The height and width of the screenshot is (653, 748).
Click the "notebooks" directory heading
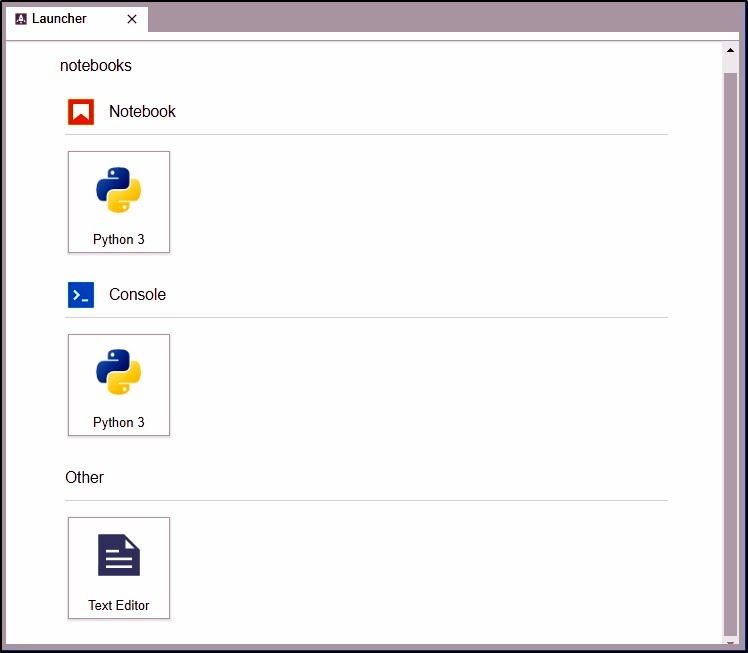[x=96, y=66]
